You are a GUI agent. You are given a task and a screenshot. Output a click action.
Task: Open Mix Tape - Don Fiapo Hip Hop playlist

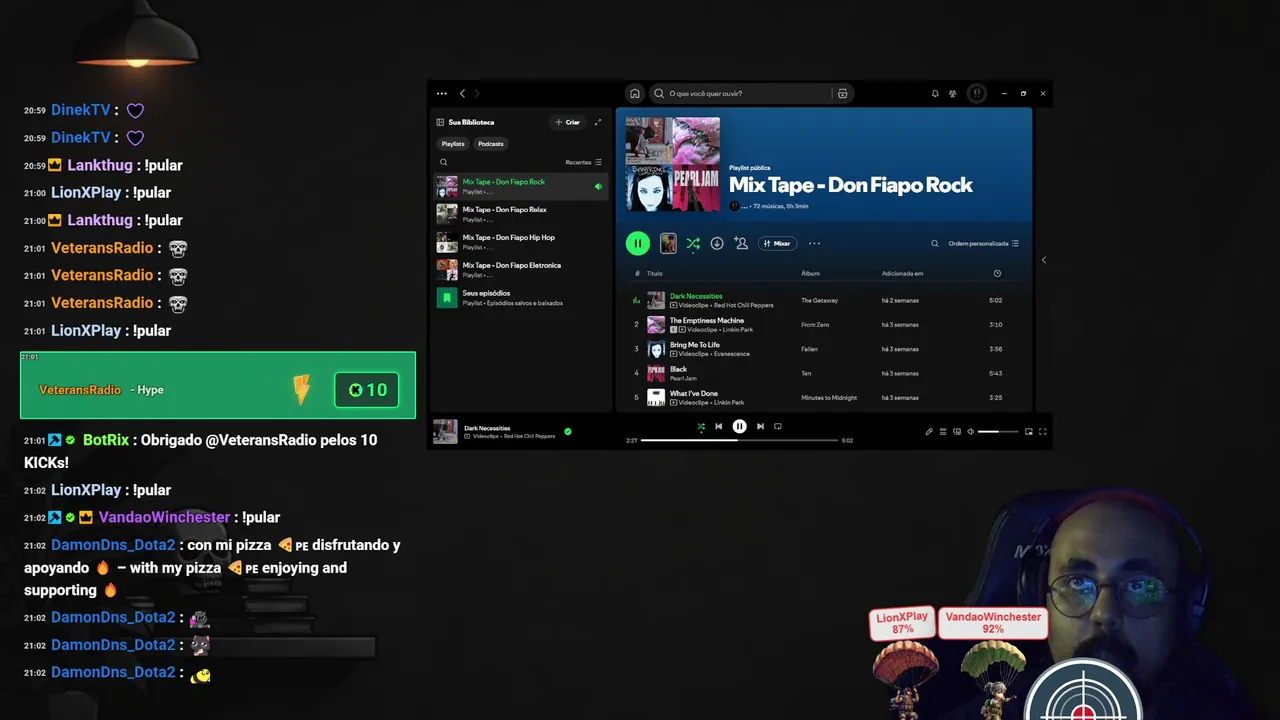pos(521,242)
